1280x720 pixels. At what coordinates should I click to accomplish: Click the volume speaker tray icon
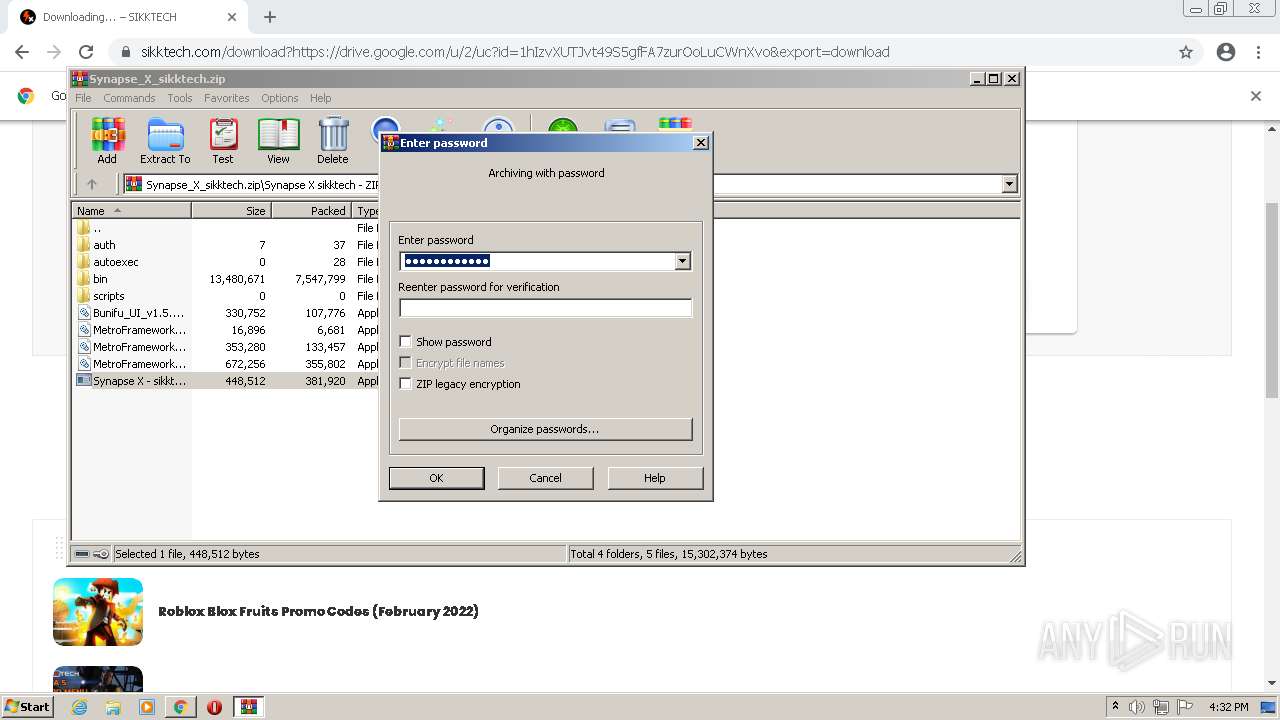[1137, 707]
